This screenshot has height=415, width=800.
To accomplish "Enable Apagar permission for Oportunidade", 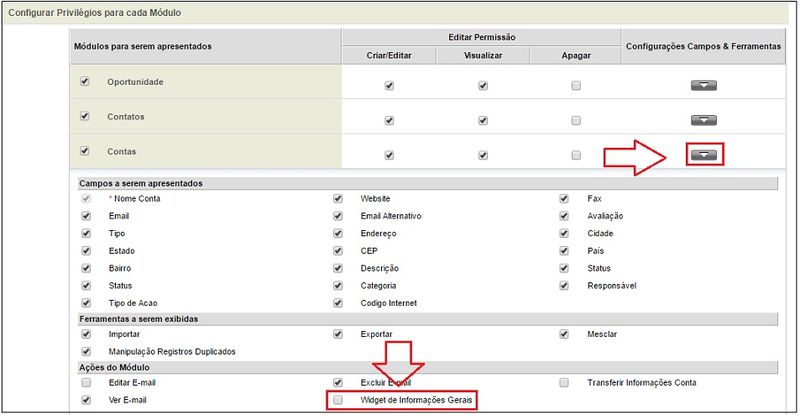I will coord(576,86).
